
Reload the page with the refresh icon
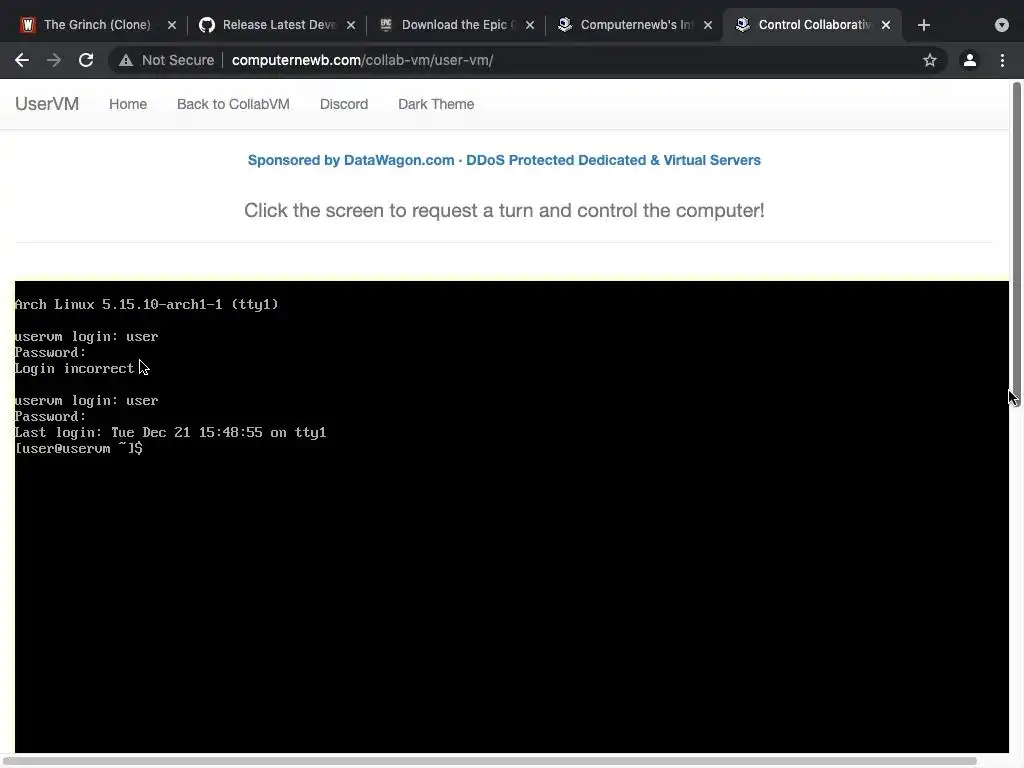[86, 60]
